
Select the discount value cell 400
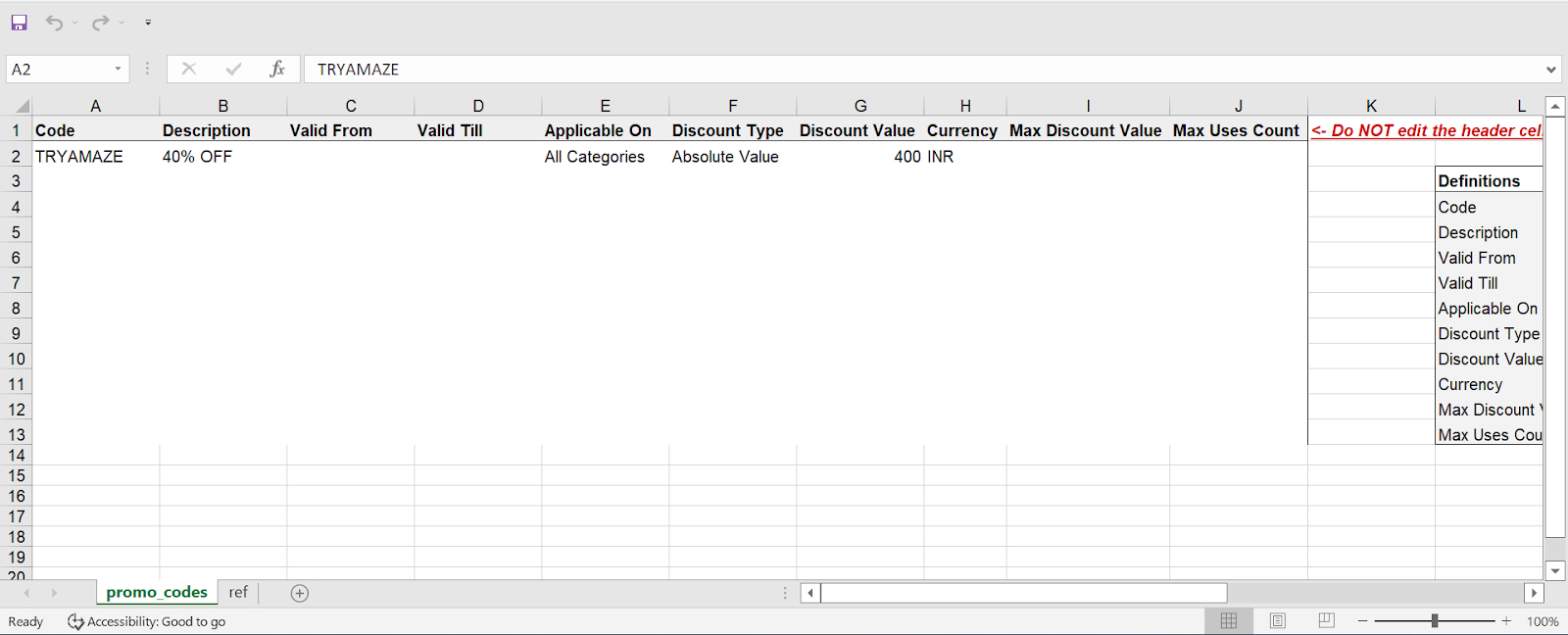[859, 156]
